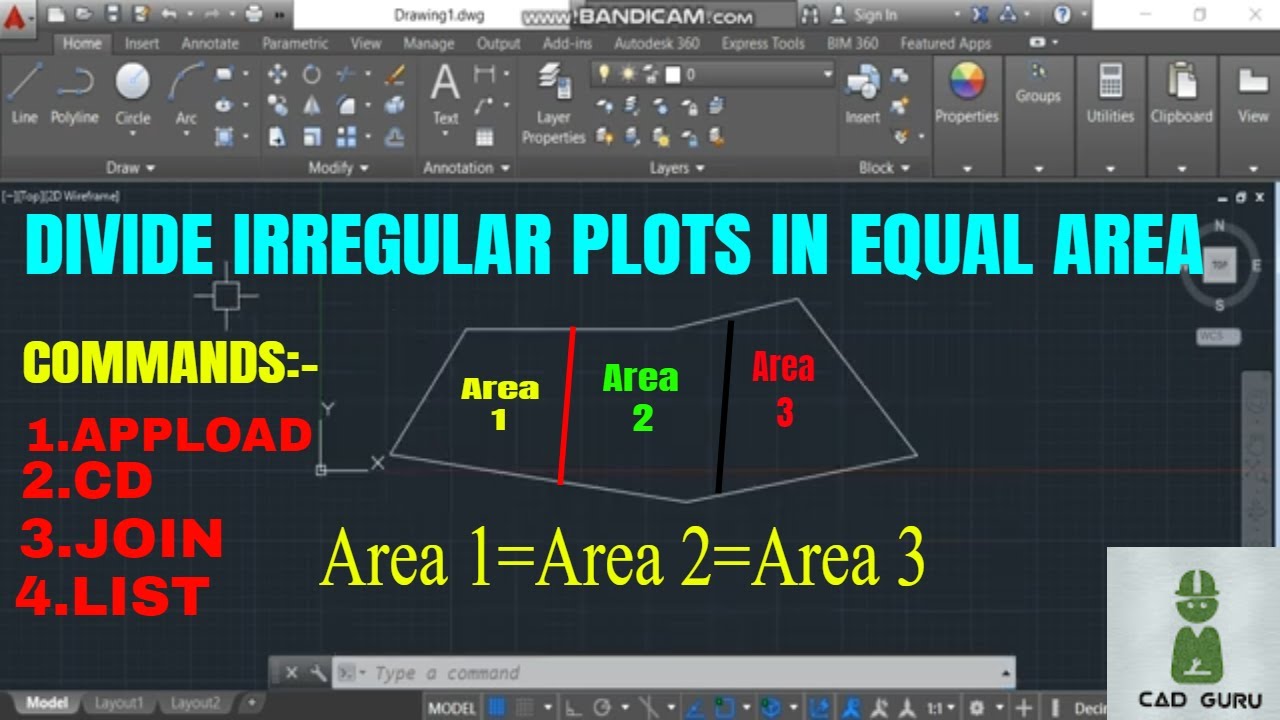This screenshot has height=720, width=1280.
Task: Open the Layout1 tab
Action: coord(118,703)
